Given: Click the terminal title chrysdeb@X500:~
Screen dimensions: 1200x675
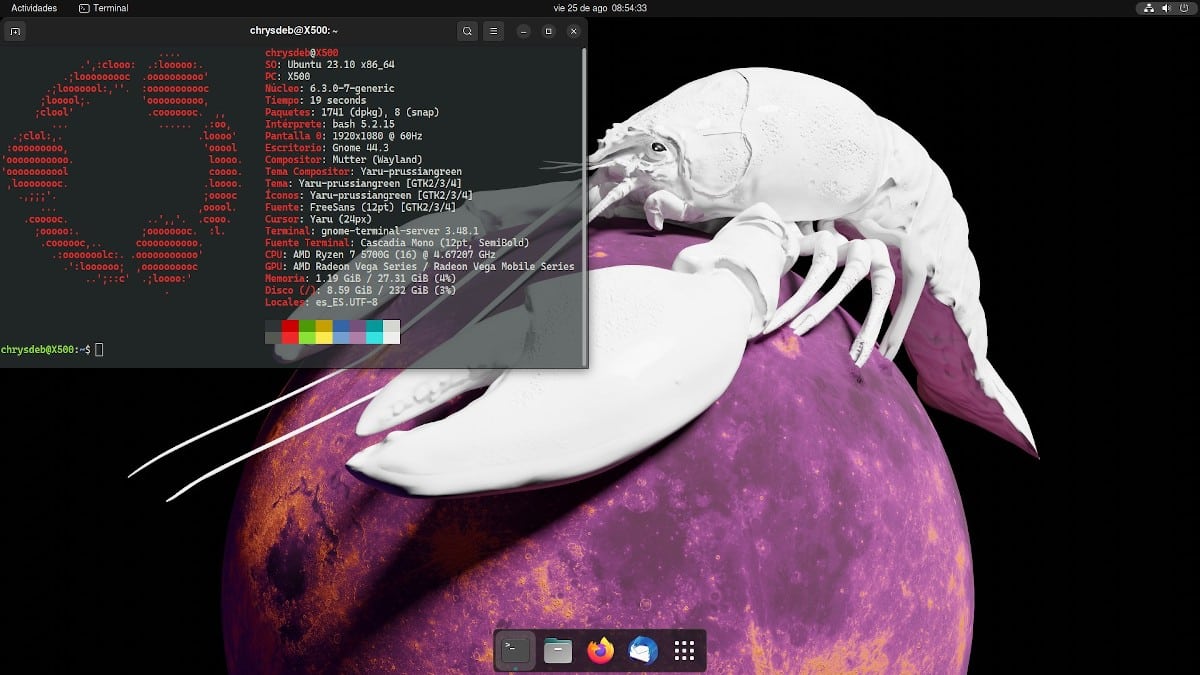Looking at the screenshot, I should 294,31.
